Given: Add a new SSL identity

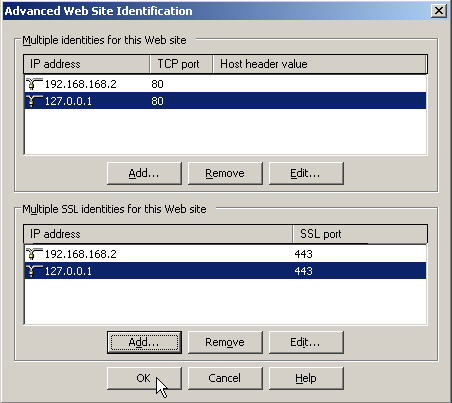Looking at the screenshot, I should coord(144,342).
